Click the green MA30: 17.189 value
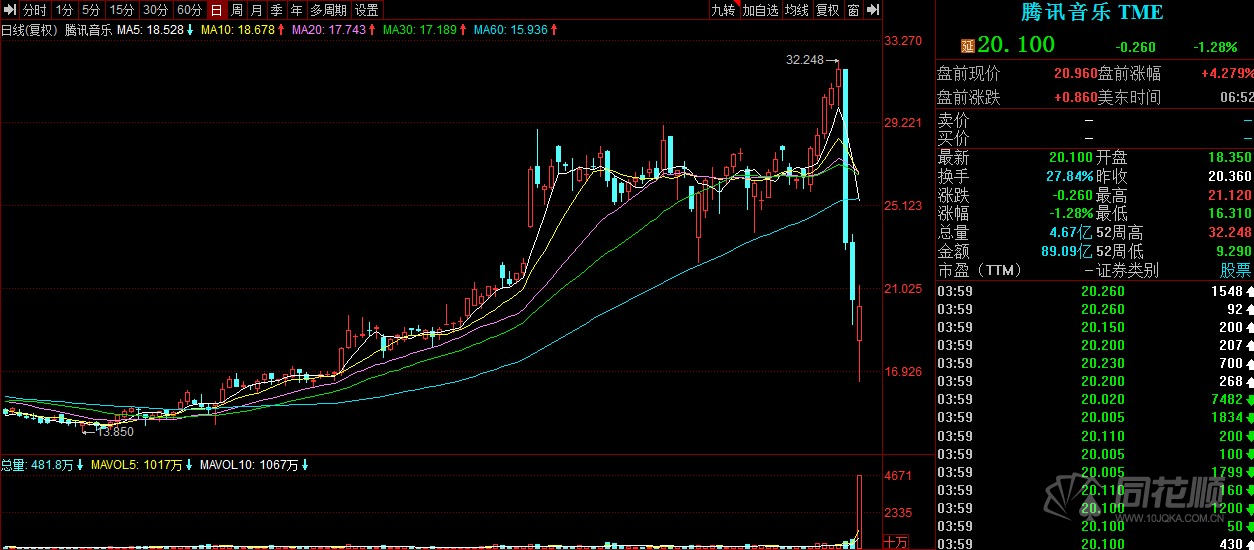The width and height of the screenshot is (1254, 550). (x=419, y=30)
